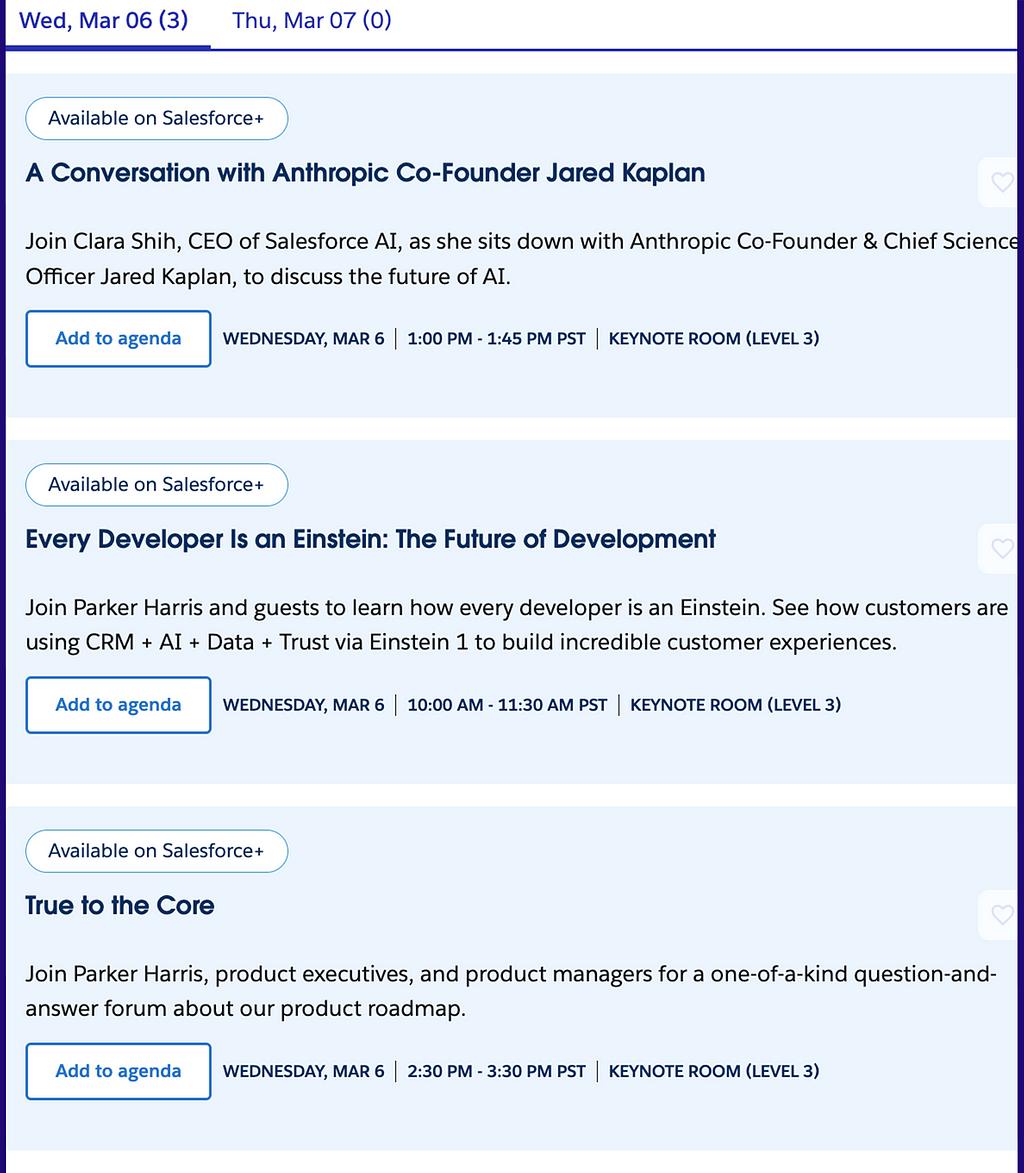Toggle favorite heart on True to the Core
Image resolution: width=1024 pixels, height=1173 pixels.
(x=1001, y=914)
